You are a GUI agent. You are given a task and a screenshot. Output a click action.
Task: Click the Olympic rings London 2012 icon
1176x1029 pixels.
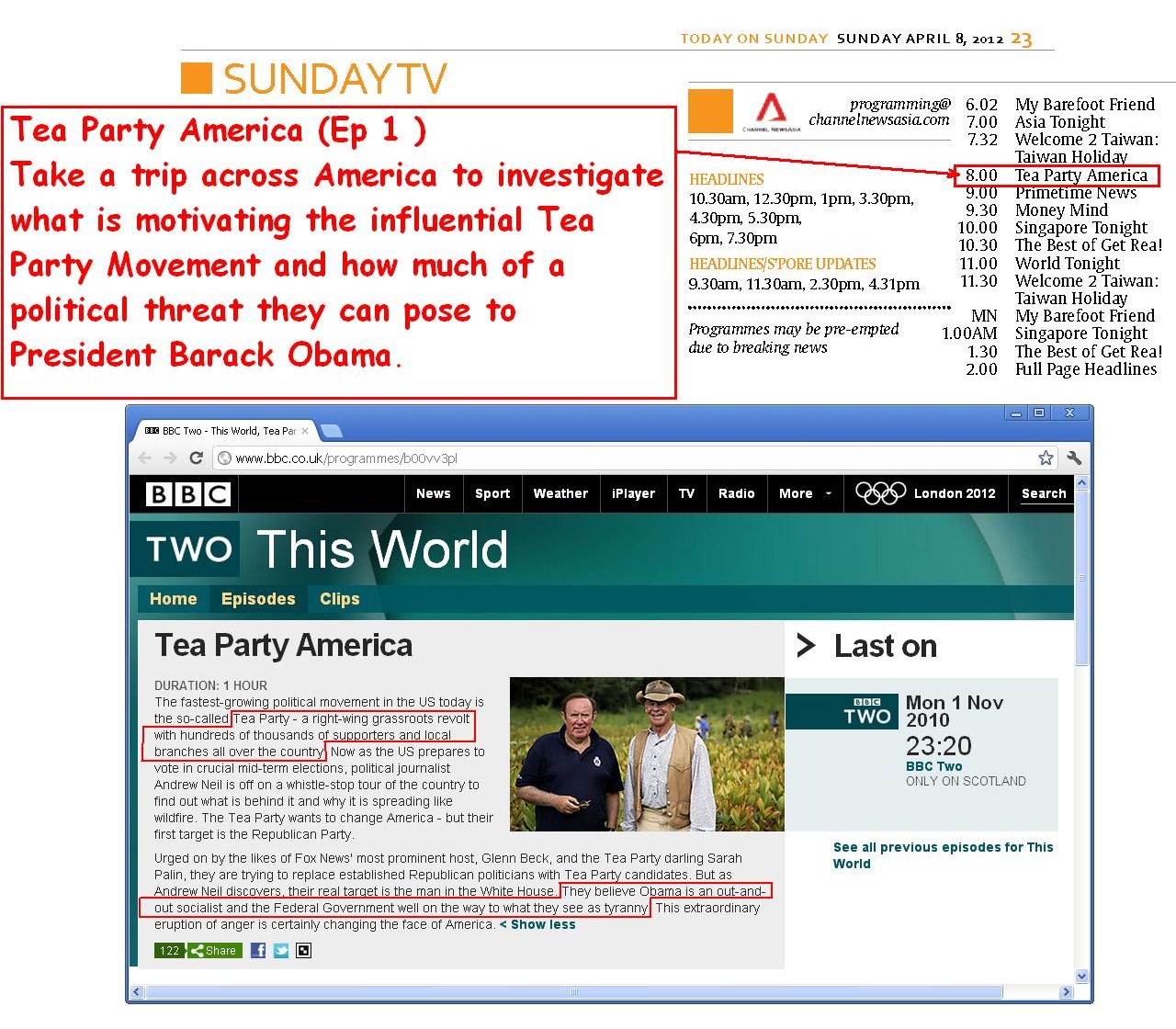(x=881, y=493)
